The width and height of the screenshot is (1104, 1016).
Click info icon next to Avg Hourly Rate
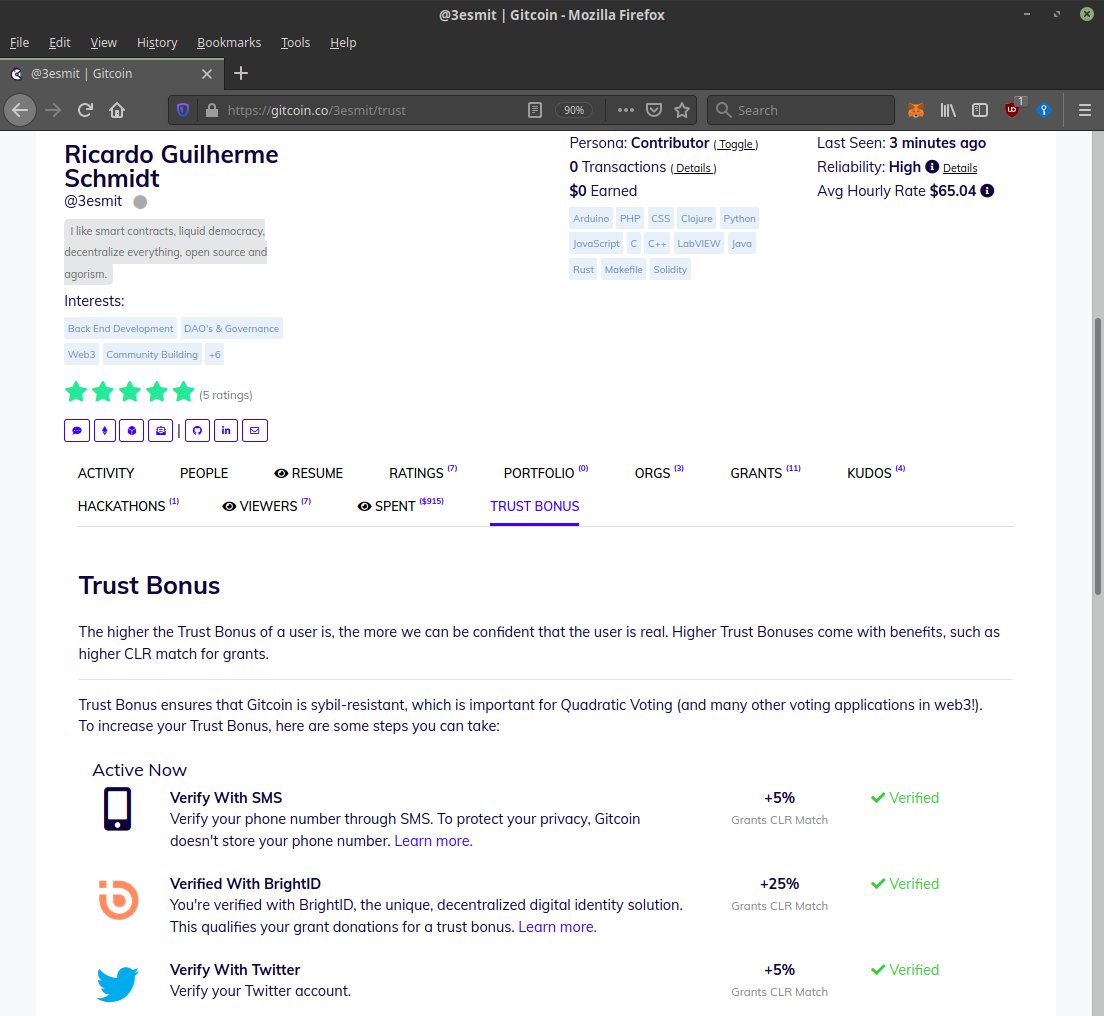point(987,191)
